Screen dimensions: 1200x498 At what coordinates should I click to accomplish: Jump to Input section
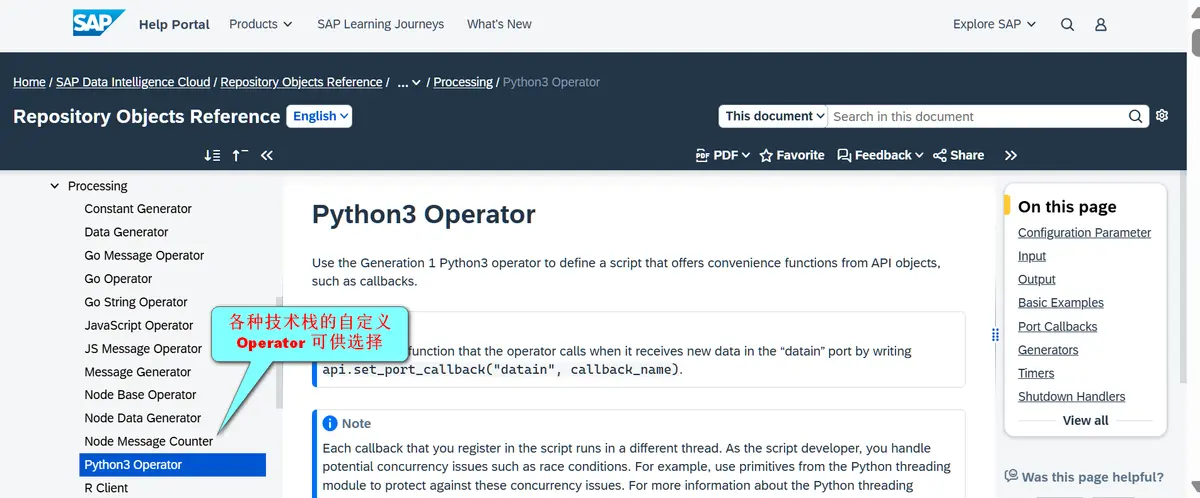click(x=1032, y=256)
